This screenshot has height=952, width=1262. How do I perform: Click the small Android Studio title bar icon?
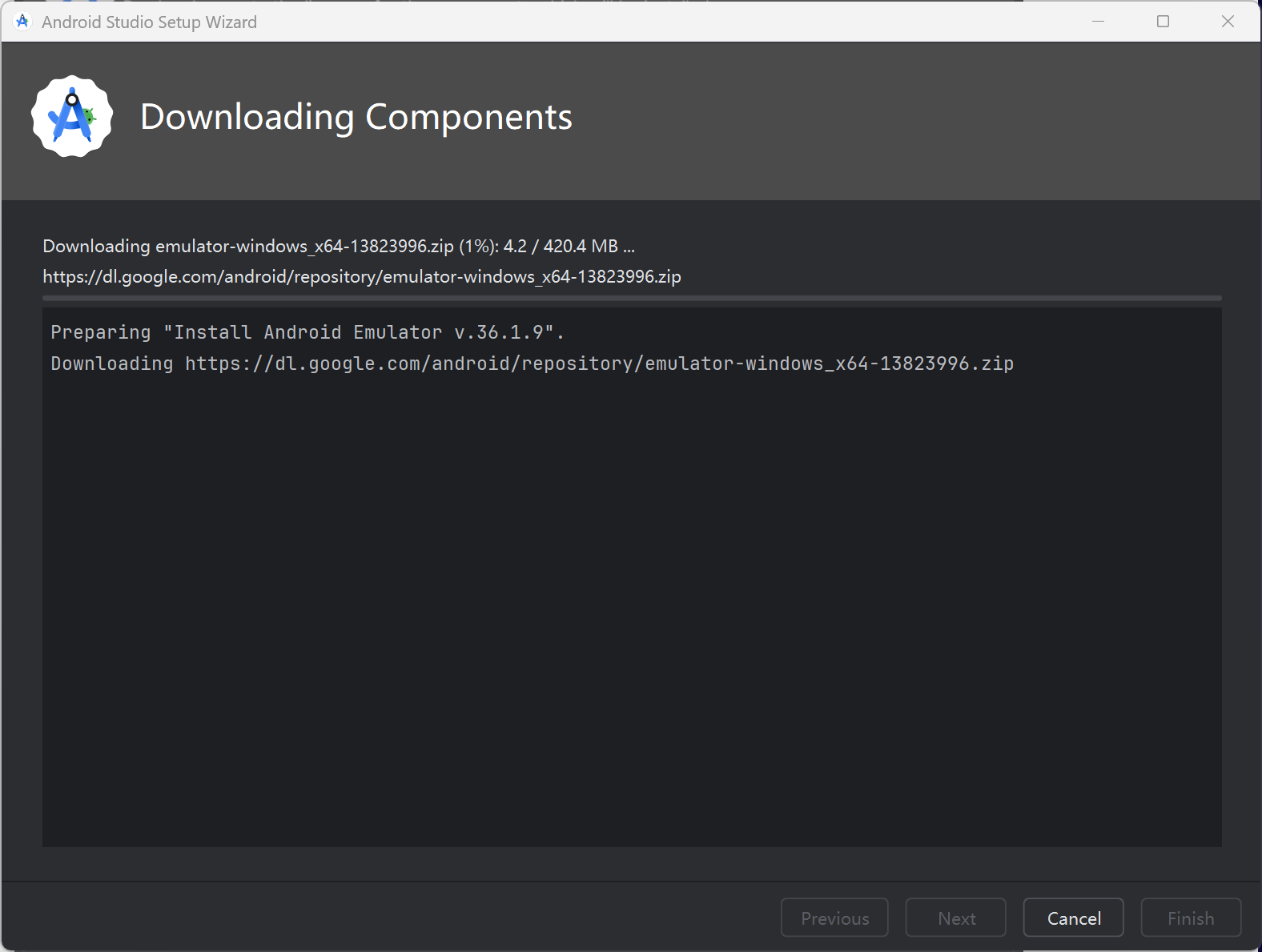22,22
